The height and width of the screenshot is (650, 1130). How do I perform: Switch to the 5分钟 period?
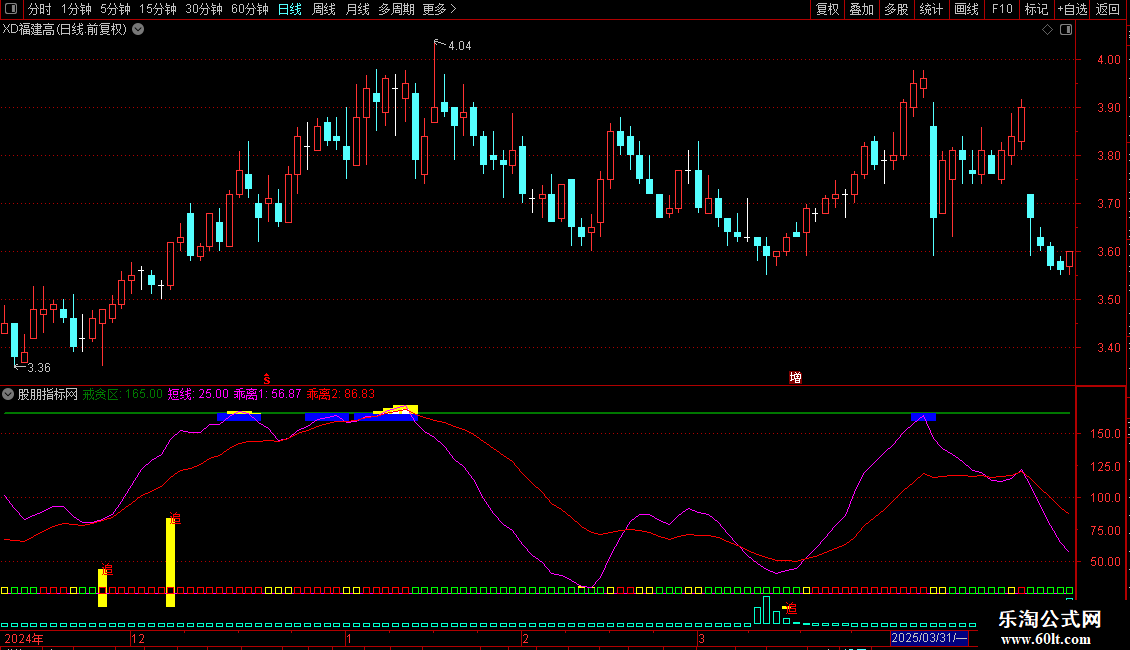tap(115, 9)
